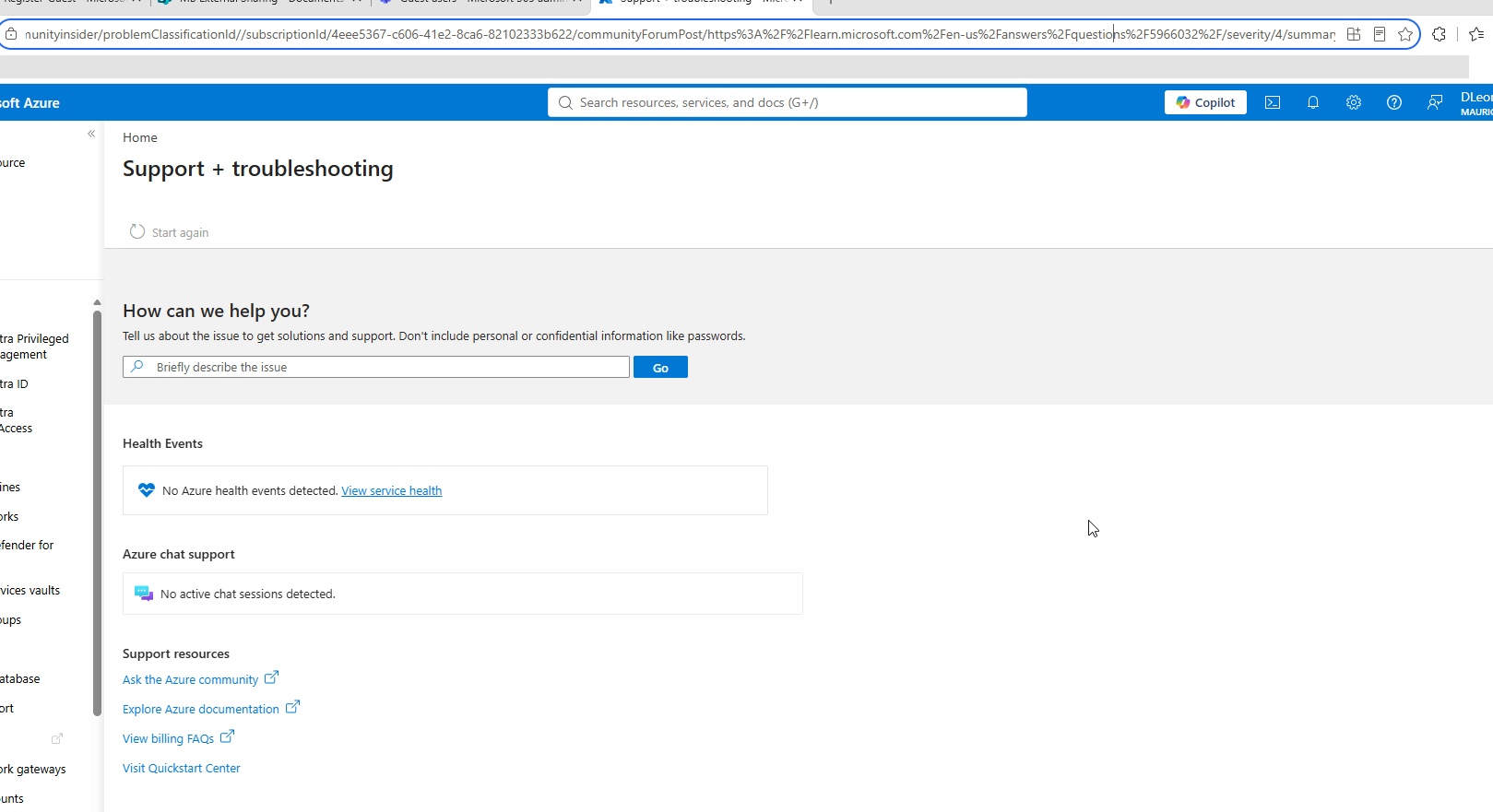Open the Visit Quickstart Center link
The width and height of the screenshot is (1493, 812).
182,768
